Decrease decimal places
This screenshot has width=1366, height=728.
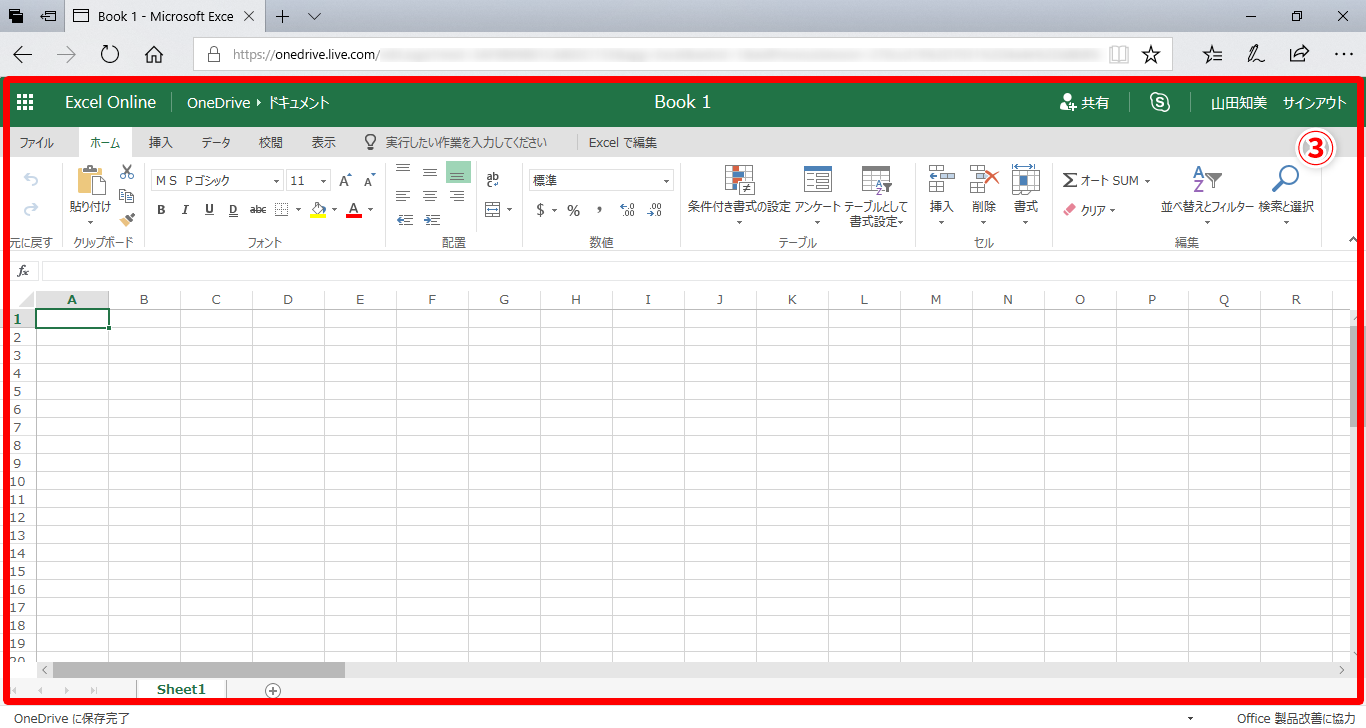655,210
